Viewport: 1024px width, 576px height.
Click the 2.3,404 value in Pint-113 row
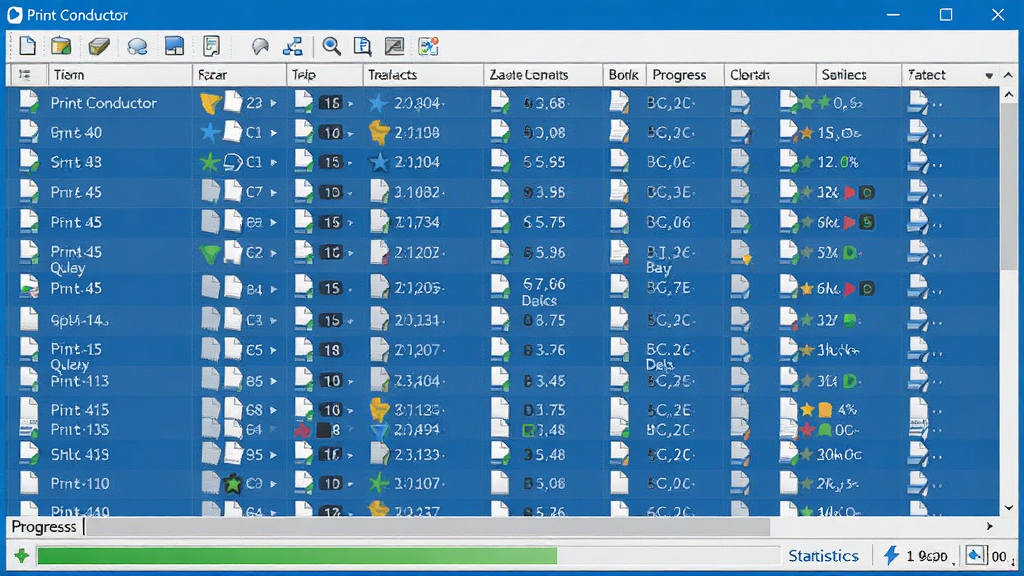[x=417, y=381]
